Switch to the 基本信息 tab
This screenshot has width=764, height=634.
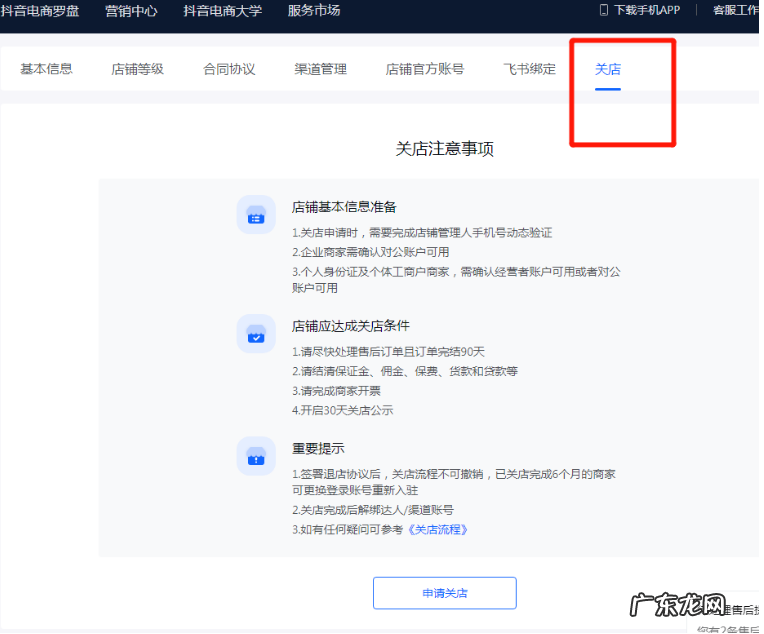[x=46, y=69]
